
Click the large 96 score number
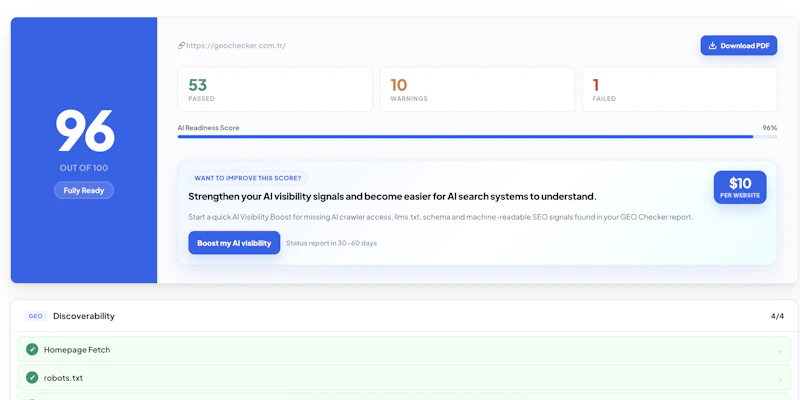click(85, 130)
